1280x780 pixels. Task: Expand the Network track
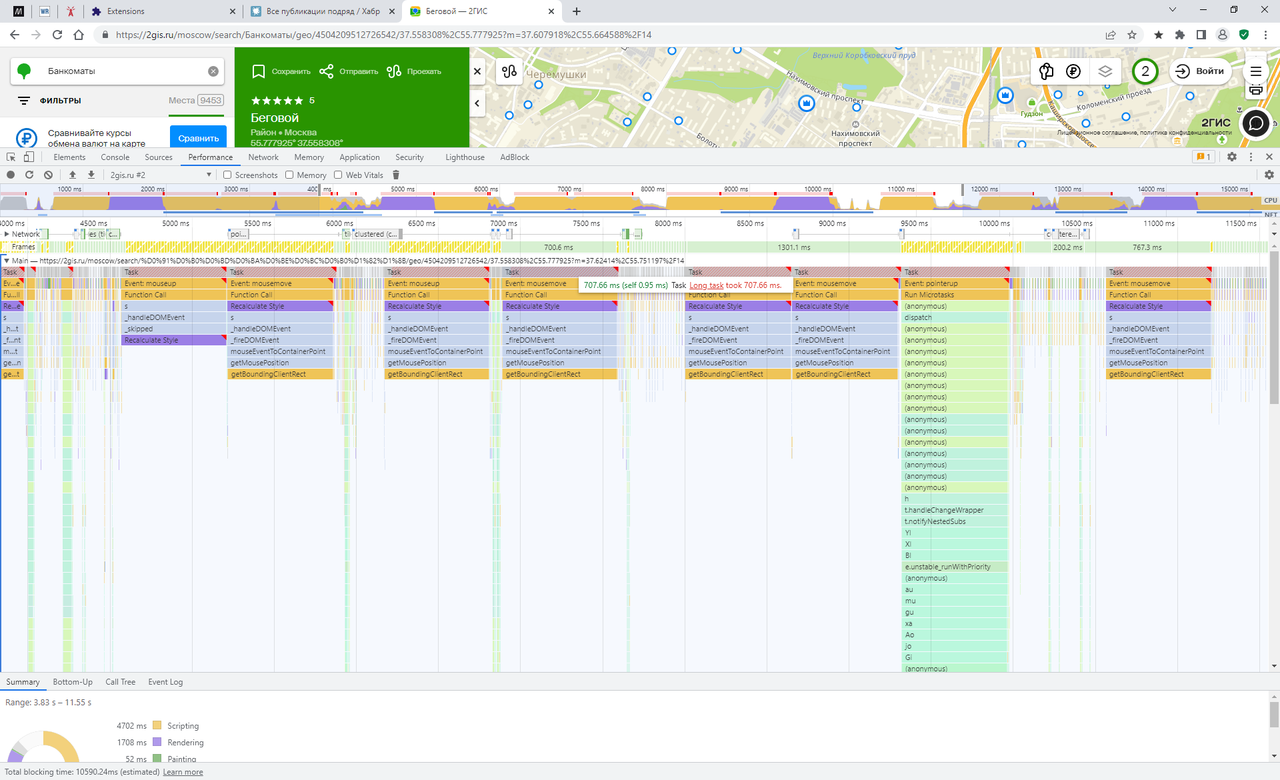(6, 234)
